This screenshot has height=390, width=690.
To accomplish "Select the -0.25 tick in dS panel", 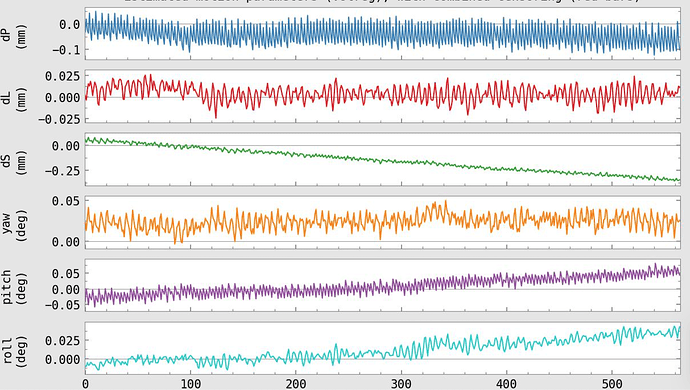I will 62,171.
